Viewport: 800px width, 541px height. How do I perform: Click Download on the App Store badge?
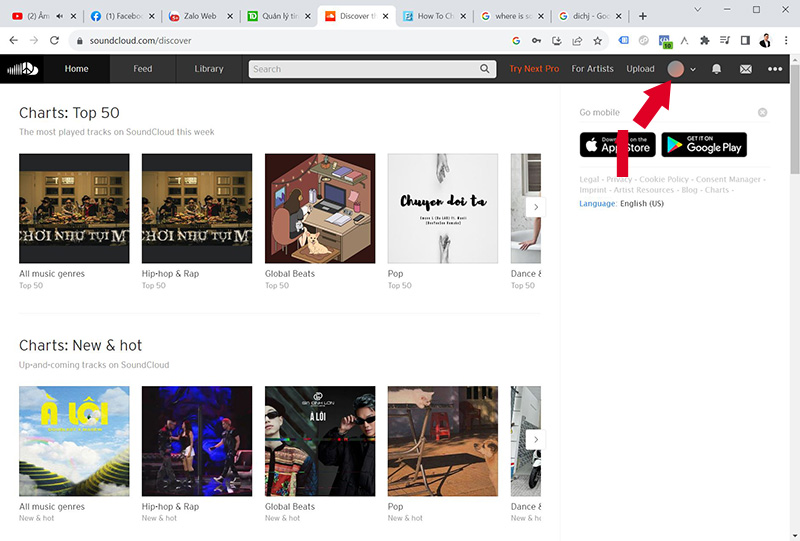point(617,145)
